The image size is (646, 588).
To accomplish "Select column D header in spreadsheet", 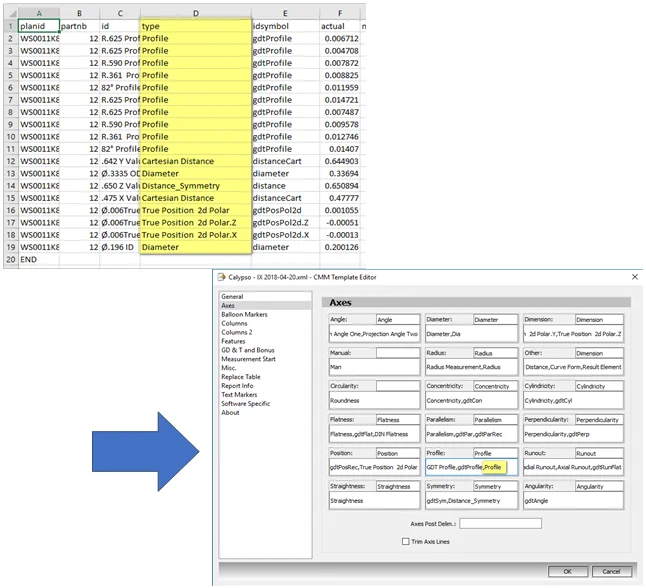I will click(195, 12).
